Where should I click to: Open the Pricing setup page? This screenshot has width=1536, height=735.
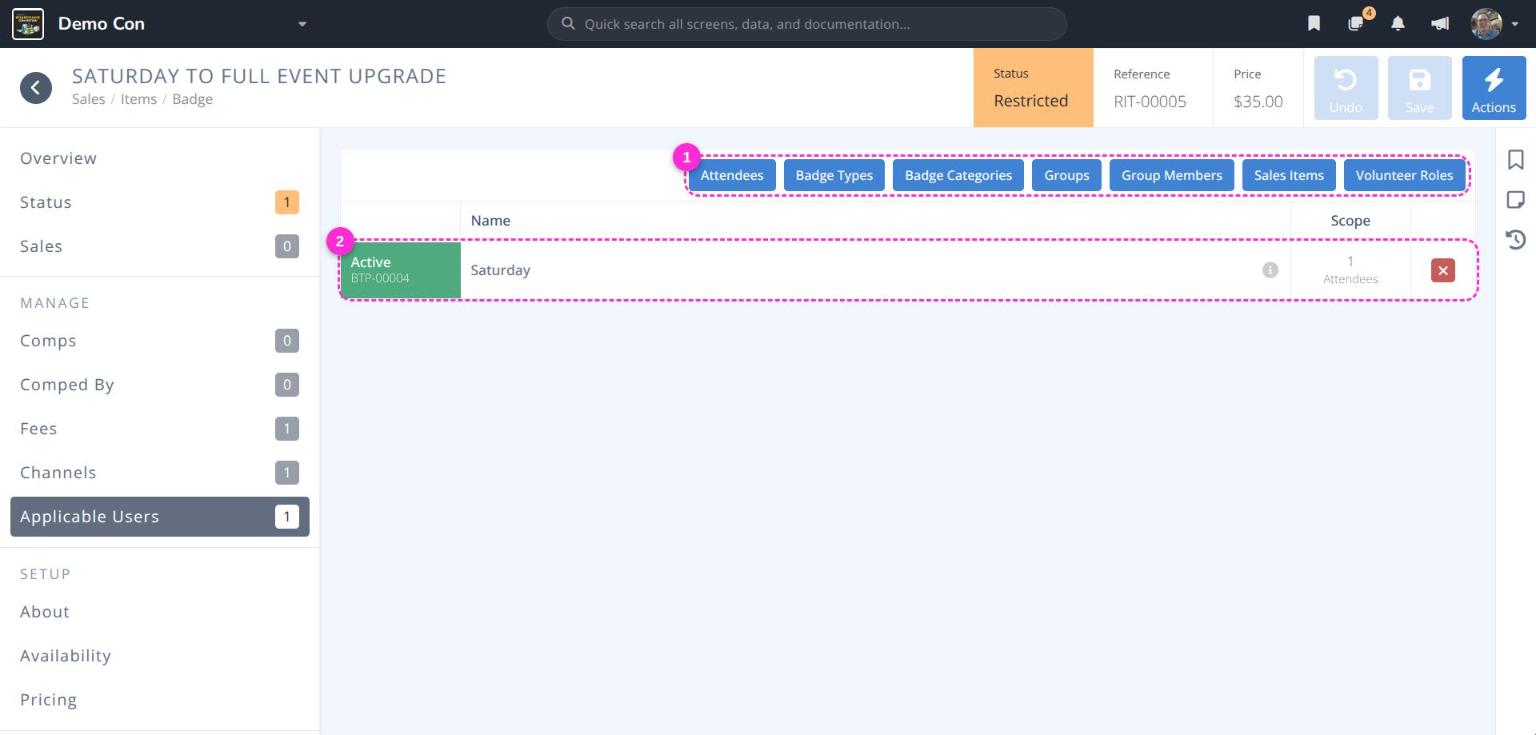tap(160, 699)
